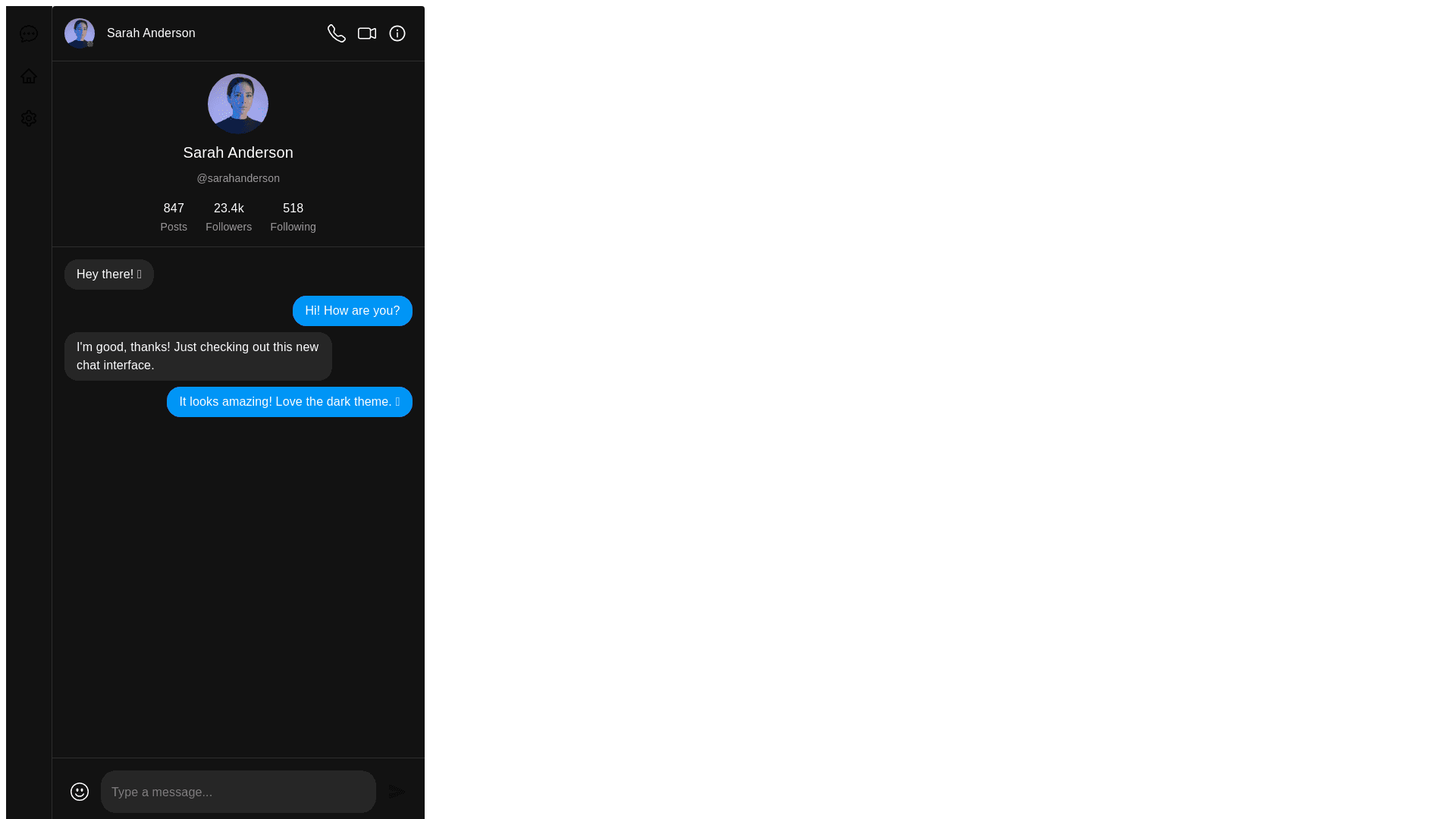Focus the Type a message field
Viewport: 1456px width, 819px height.
238,792
